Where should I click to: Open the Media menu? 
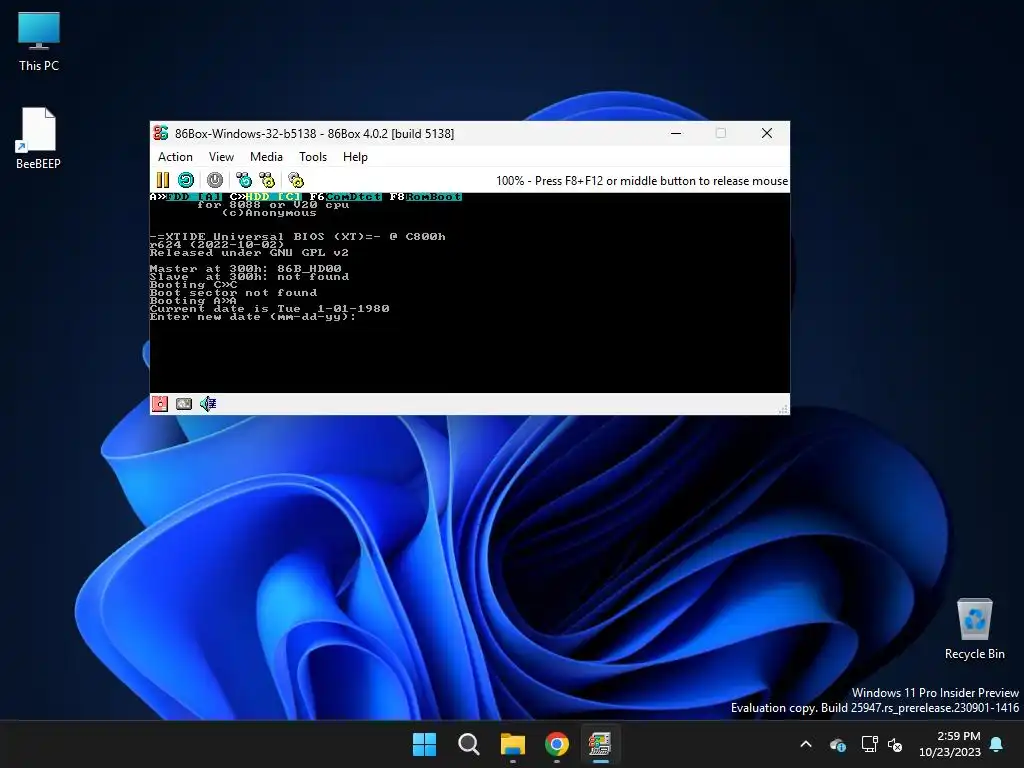pyautogui.click(x=266, y=157)
